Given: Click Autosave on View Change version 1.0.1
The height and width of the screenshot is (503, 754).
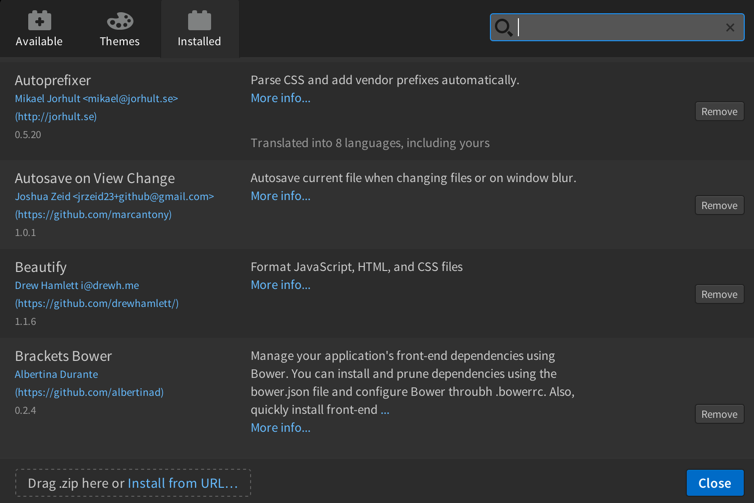Looking at the screenshot, I should tap(25, 233).
